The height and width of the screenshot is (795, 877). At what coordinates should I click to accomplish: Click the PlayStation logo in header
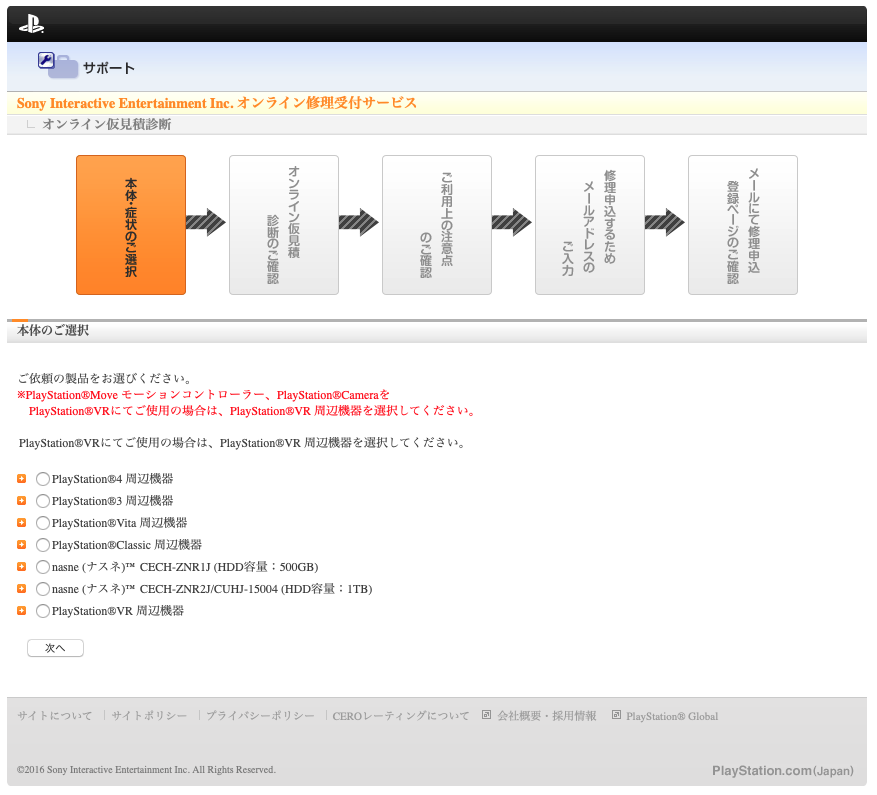pyautogui.click(x=31, y=25)
